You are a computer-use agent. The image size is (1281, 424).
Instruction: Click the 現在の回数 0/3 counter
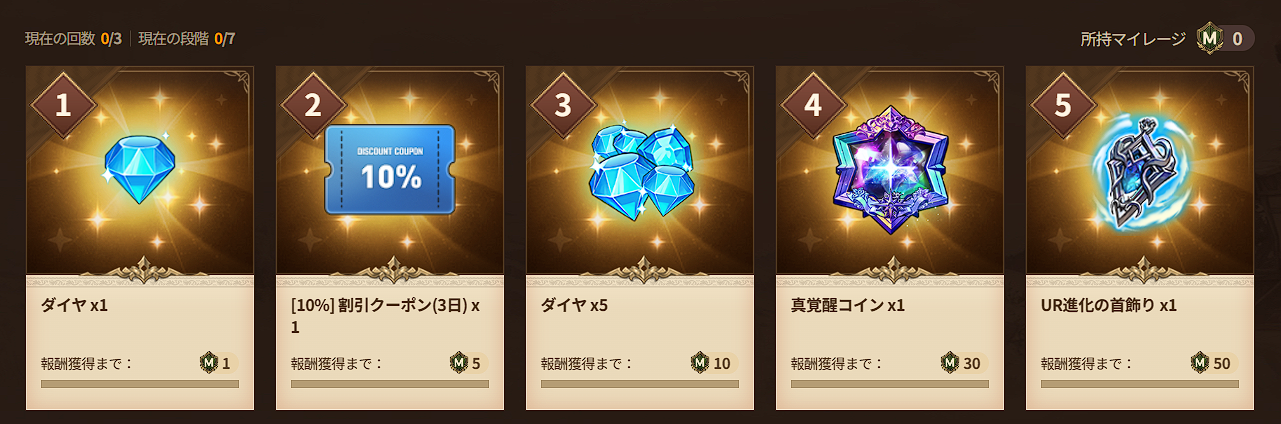coord(73,39)
